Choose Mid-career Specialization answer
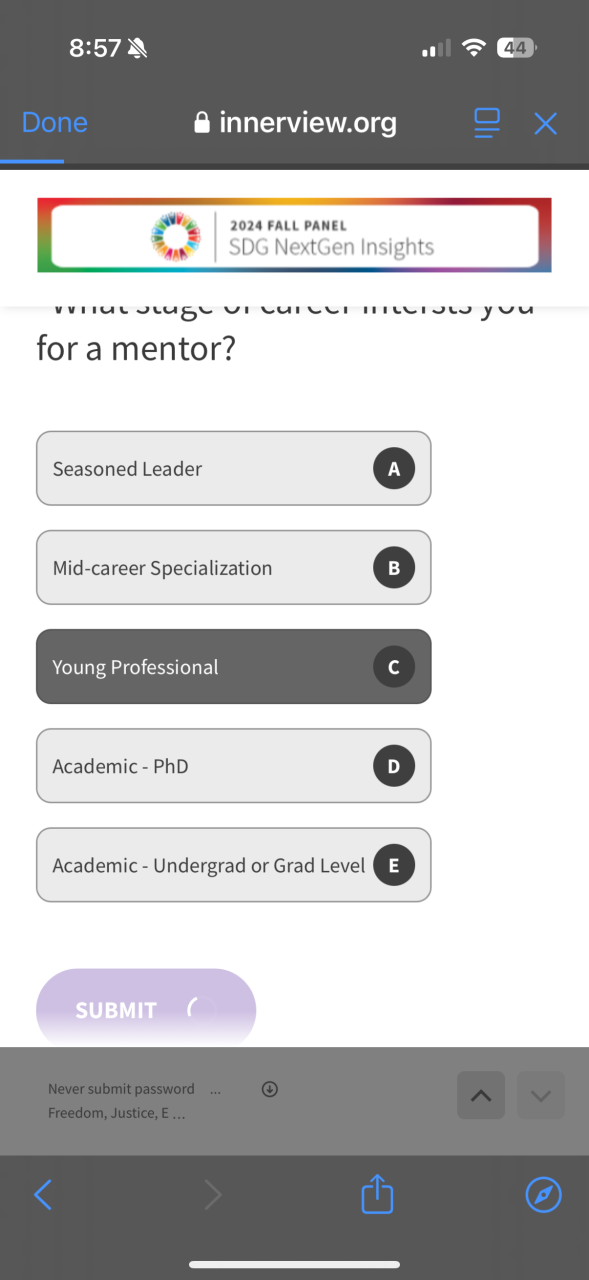 (234, 567)
